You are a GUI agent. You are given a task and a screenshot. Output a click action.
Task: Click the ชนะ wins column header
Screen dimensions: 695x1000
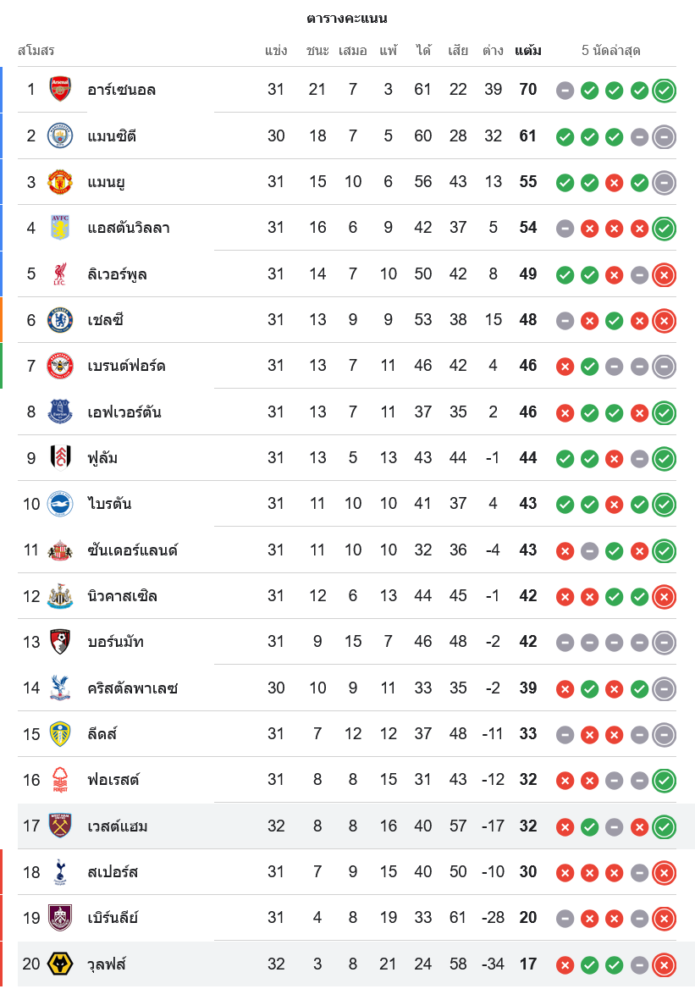318,50
